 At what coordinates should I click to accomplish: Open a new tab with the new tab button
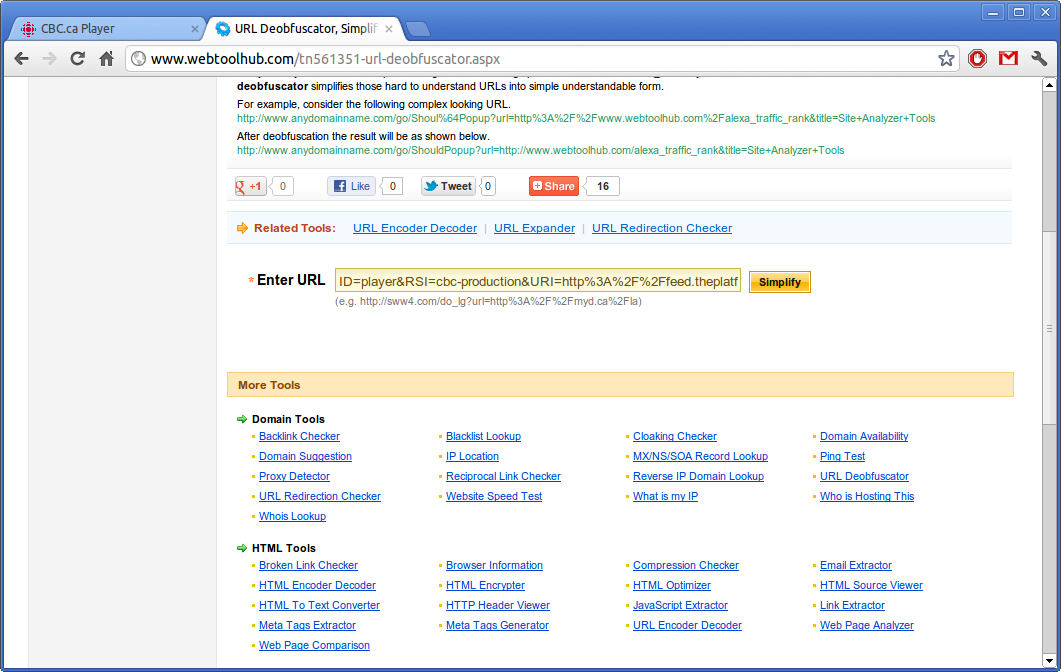pos(417,29)
